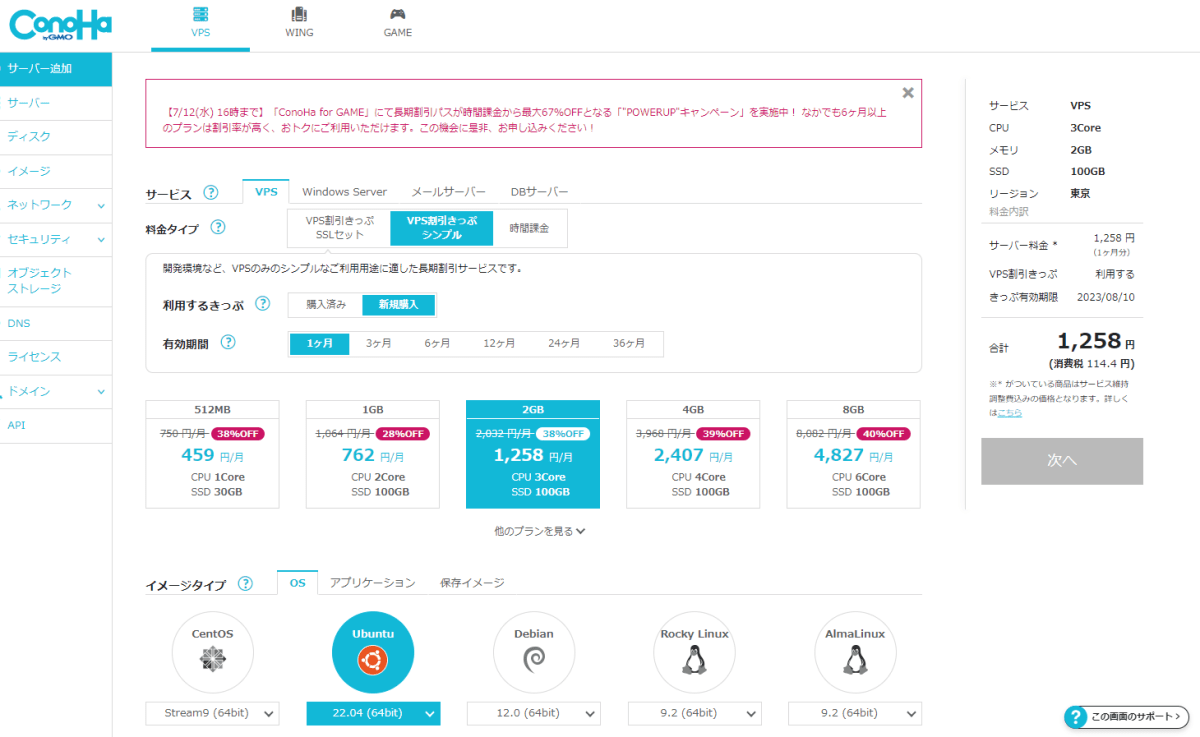Screen dimensions: 1200x737
Task: Set validity period to 1ヶ月
Action: (320, 343)
